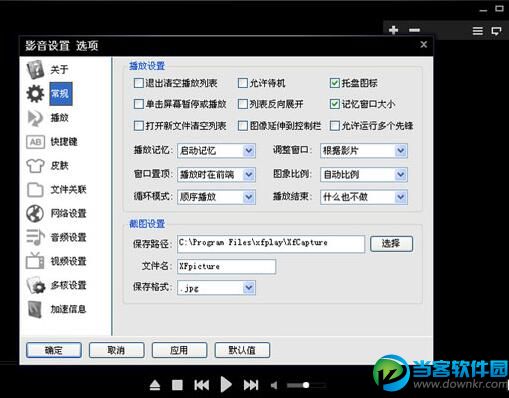Select the gear icon for 常规
This screenshot has height=398, width=509.
35,94
